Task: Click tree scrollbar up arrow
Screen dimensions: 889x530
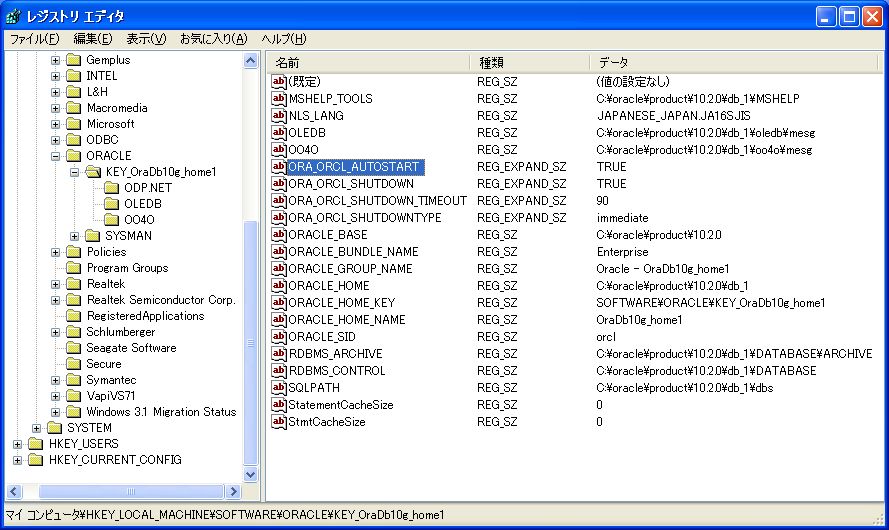Action: [251, 60]
